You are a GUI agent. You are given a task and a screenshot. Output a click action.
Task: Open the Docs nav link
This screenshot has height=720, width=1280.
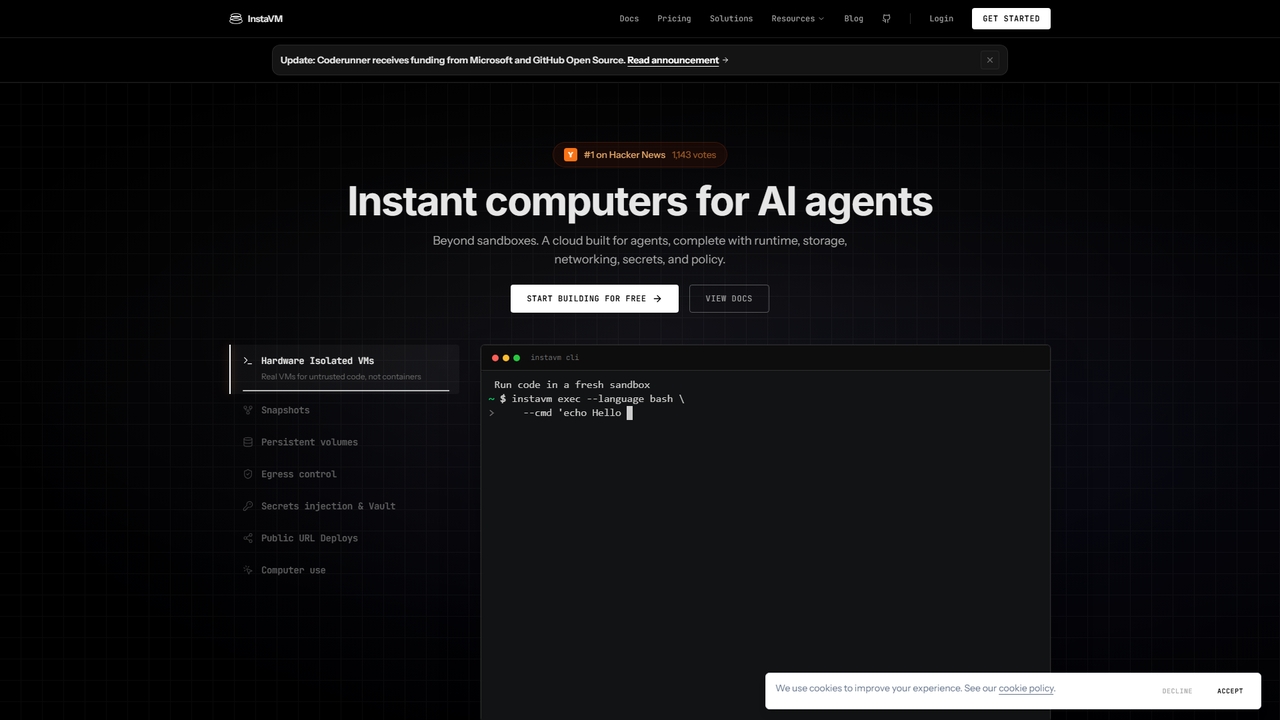629,18
